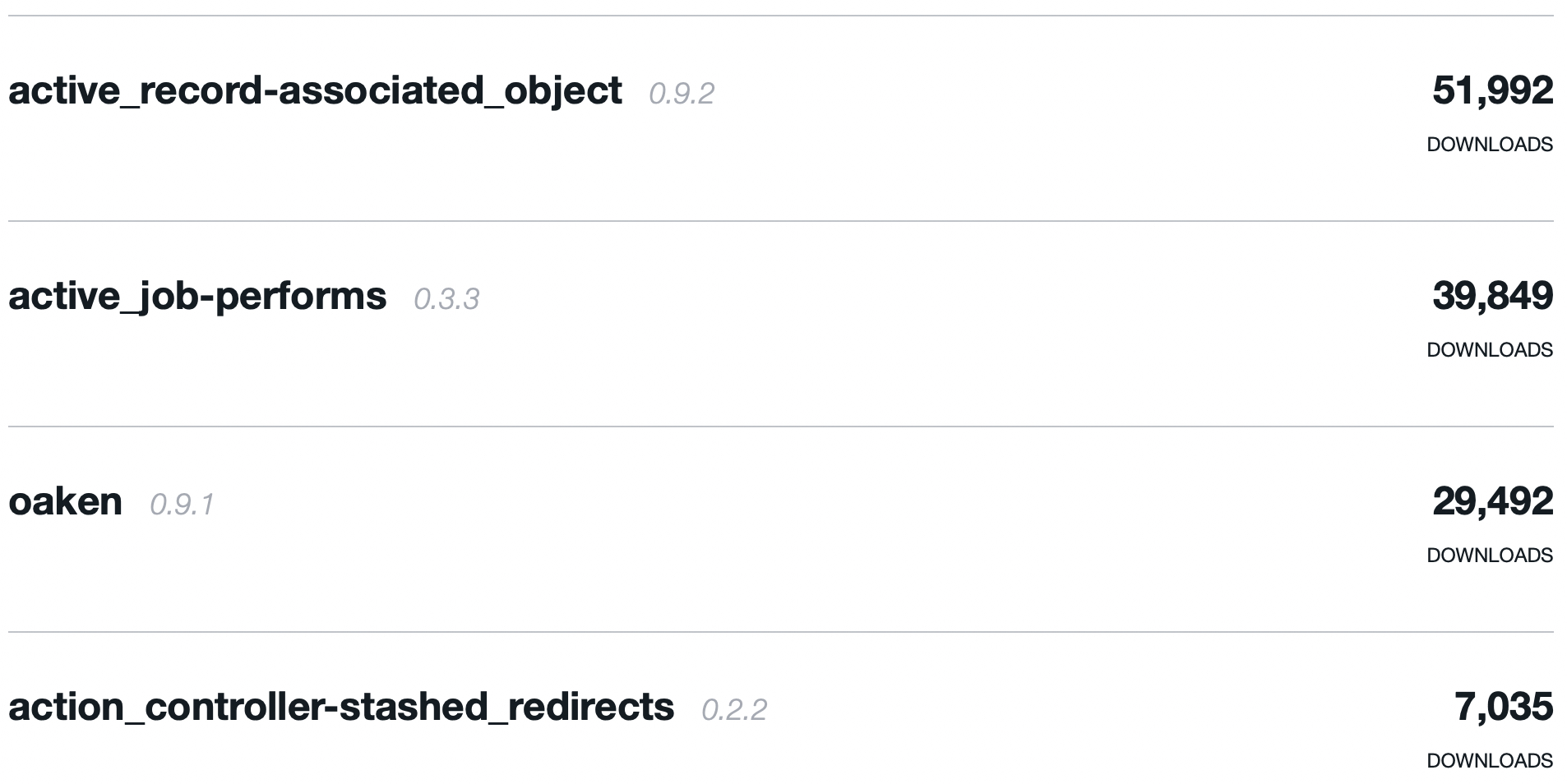Open the active_record-associated_object gem link
Viewport: 1567px width, 784px height.
tap(315, 90)
